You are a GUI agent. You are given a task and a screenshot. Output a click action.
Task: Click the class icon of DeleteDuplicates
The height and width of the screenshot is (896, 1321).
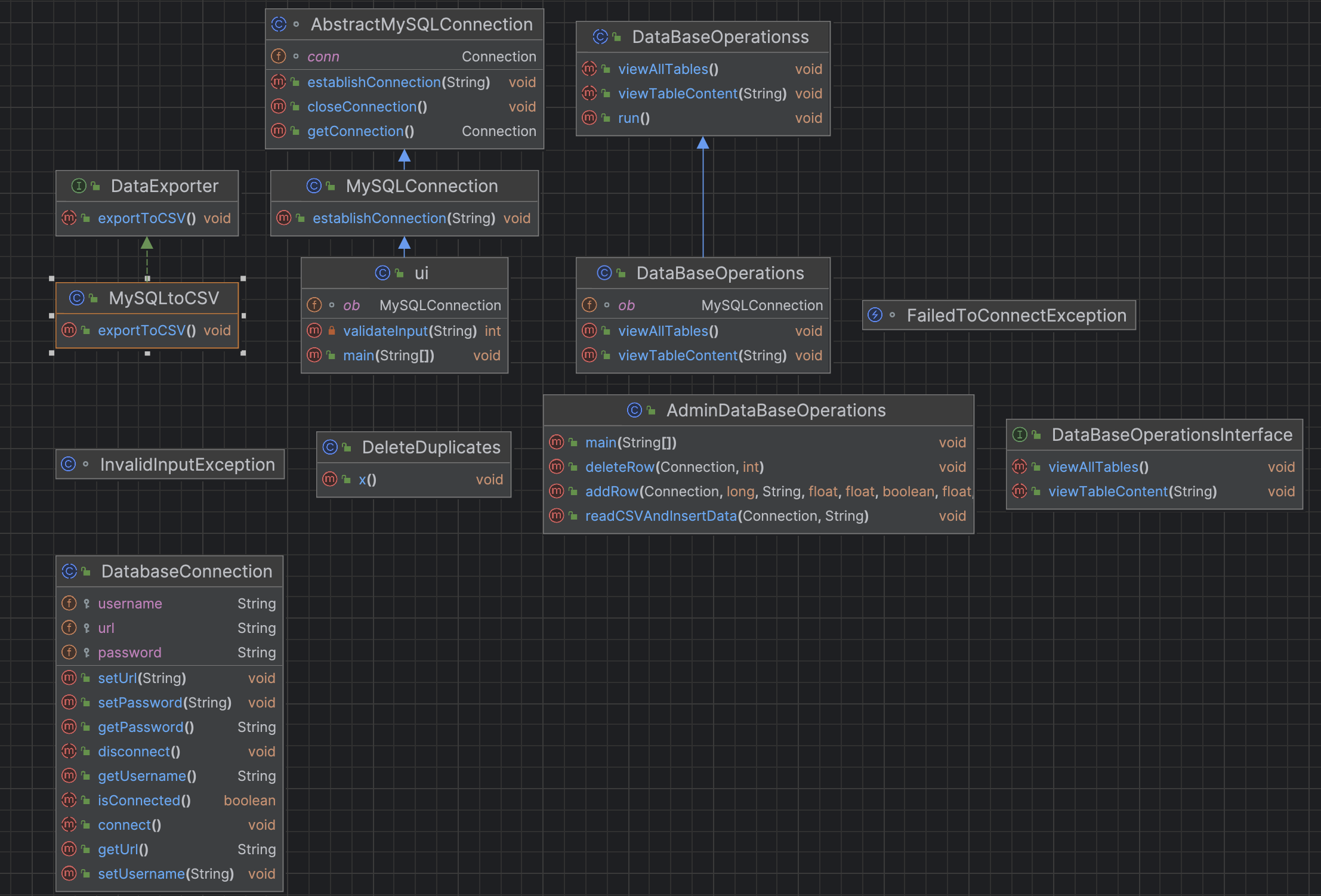coord(330,447)
